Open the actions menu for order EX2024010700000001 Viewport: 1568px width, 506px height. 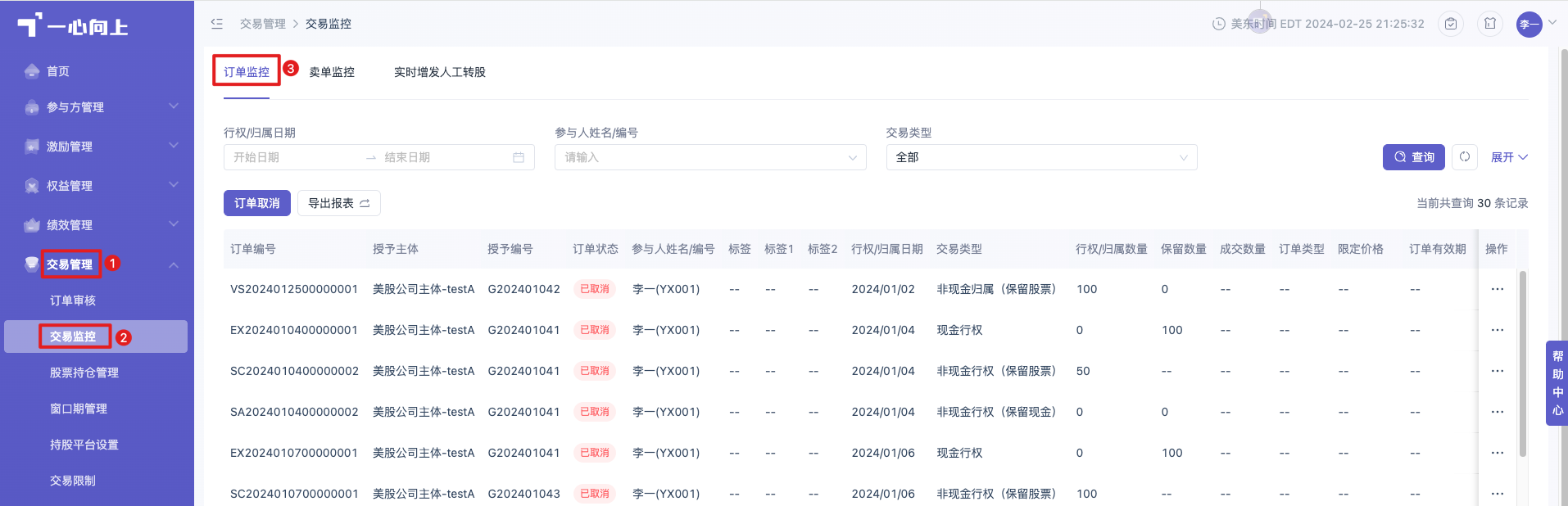(x=1498, y=453)
